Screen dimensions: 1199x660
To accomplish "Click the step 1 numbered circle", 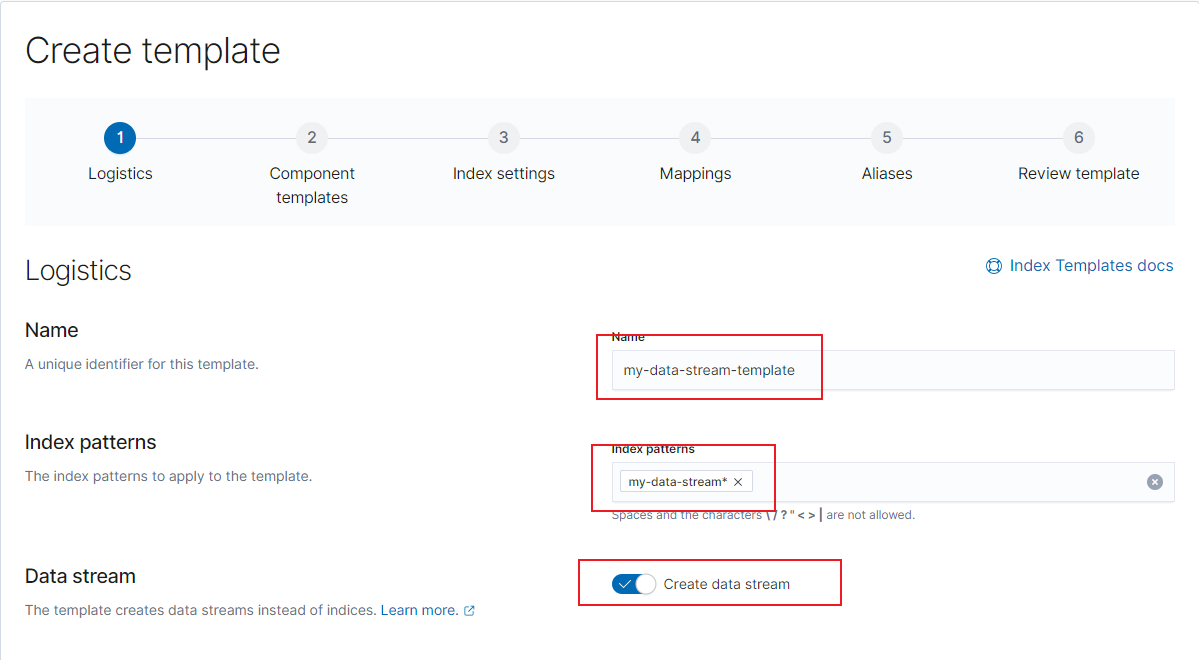I will coord(120,138).
